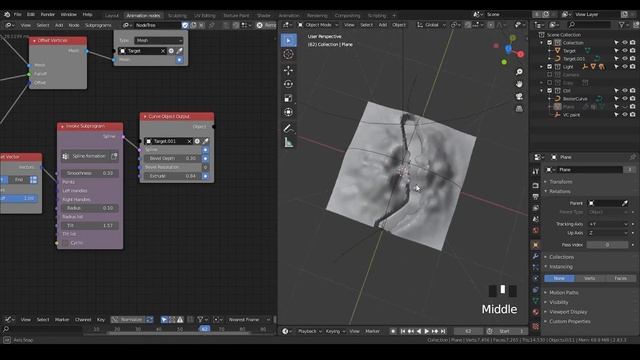Toggle the Ctrl collection checkbox
This screenshot has width=640, height=360.
pyautogui.click(x=549, y=91)
